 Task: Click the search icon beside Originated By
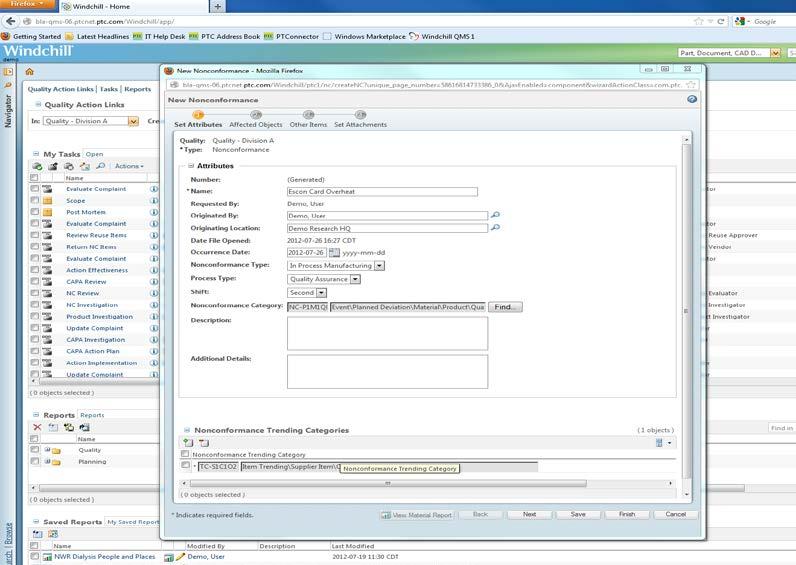click(495, 215)
